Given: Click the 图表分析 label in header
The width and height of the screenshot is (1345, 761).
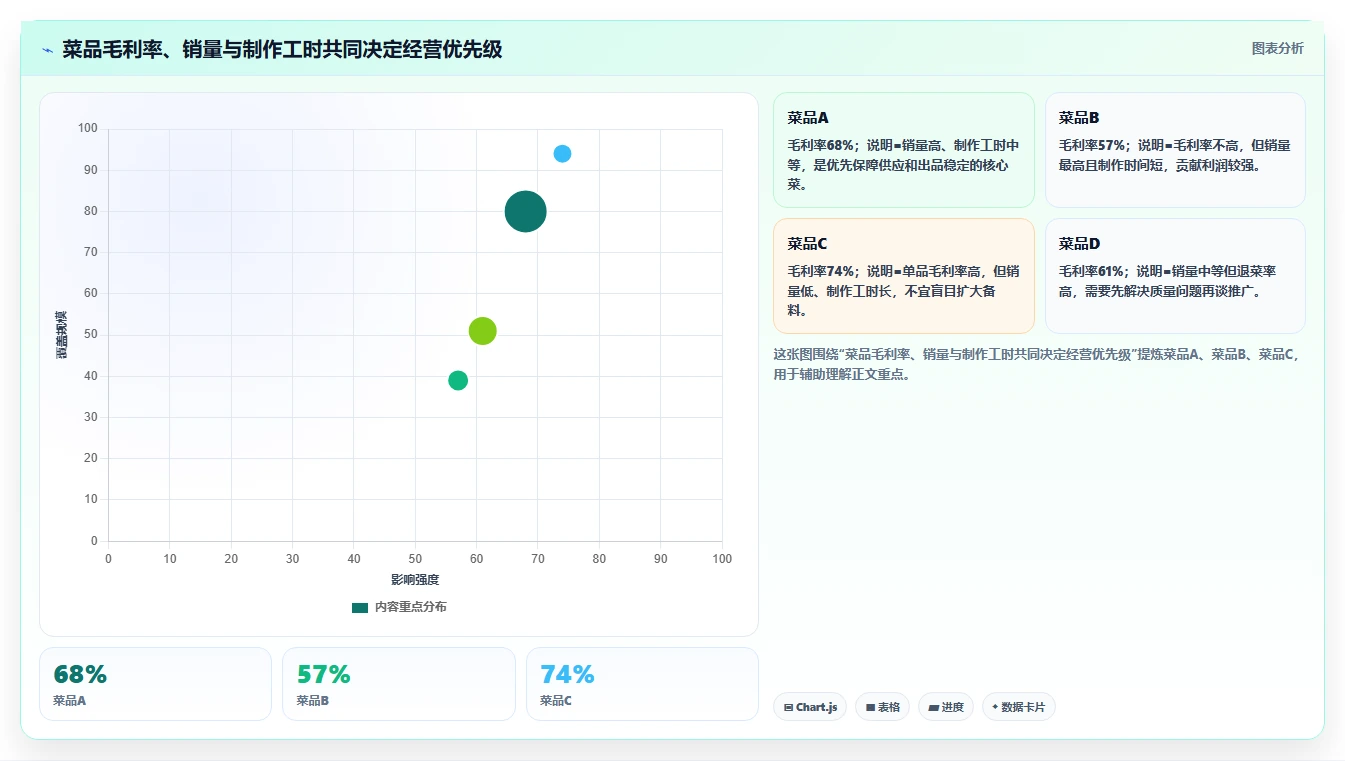Looking at the screenshot, I should (x=1277, y=48).
